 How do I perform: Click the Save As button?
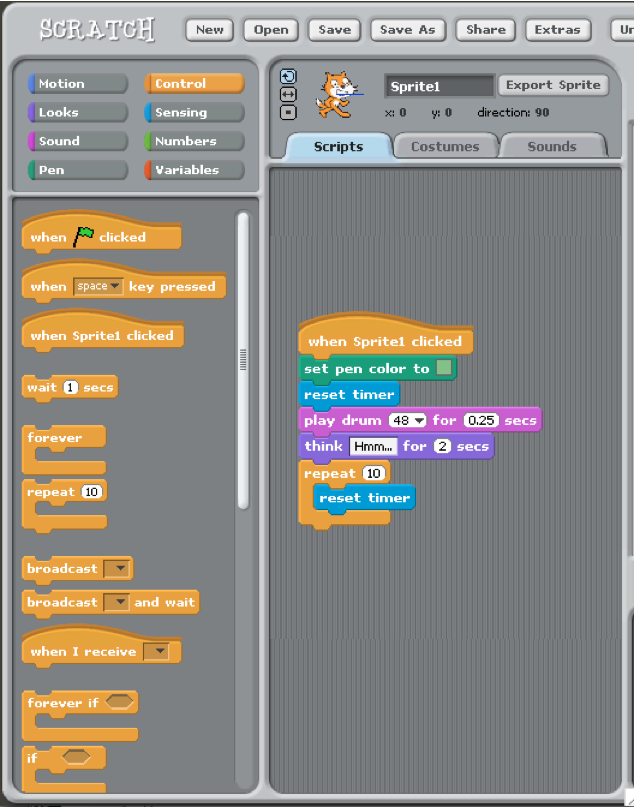(x=408, y=30)
